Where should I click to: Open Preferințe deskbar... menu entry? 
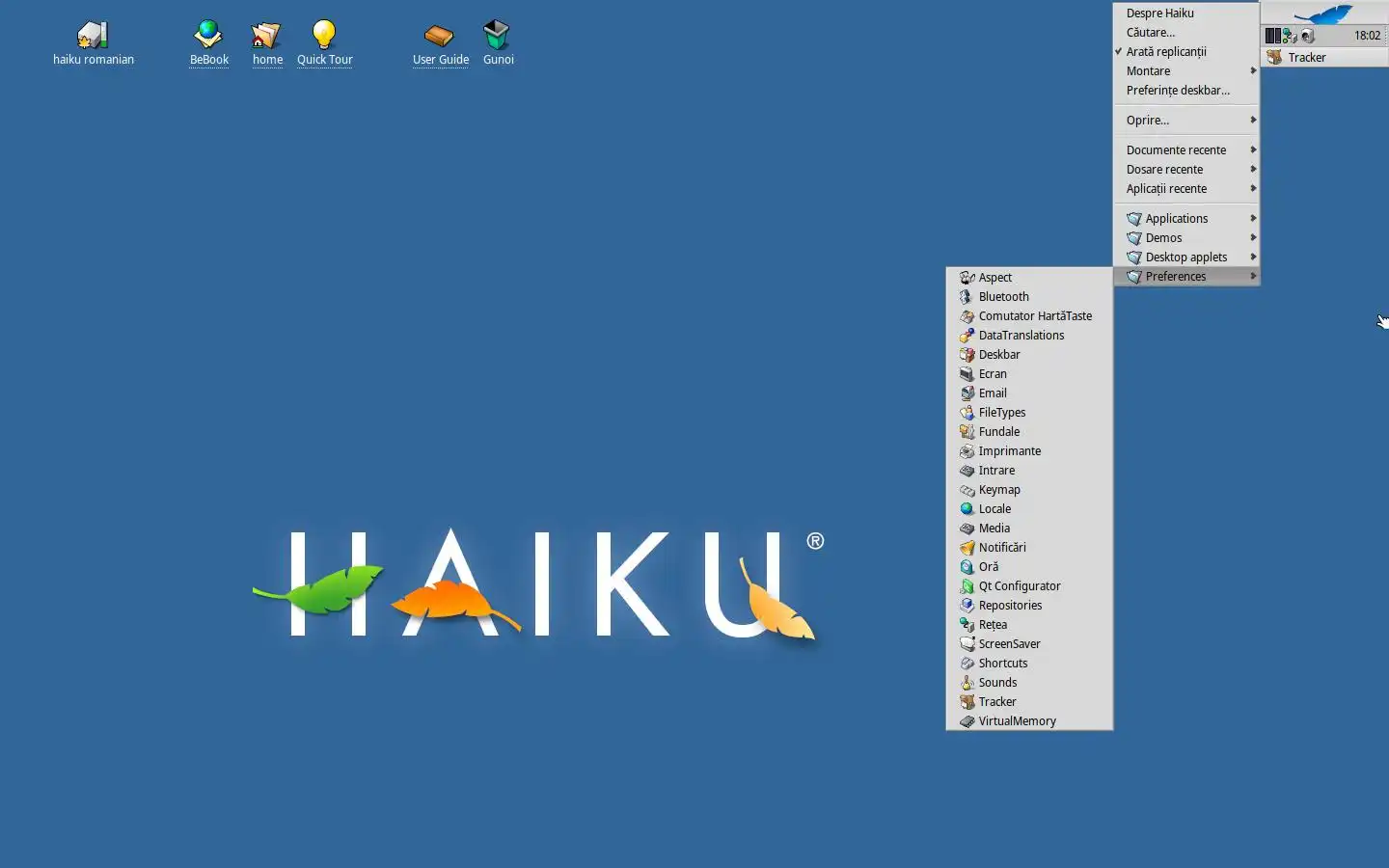pyautogui.click(x=1186, y=91)
